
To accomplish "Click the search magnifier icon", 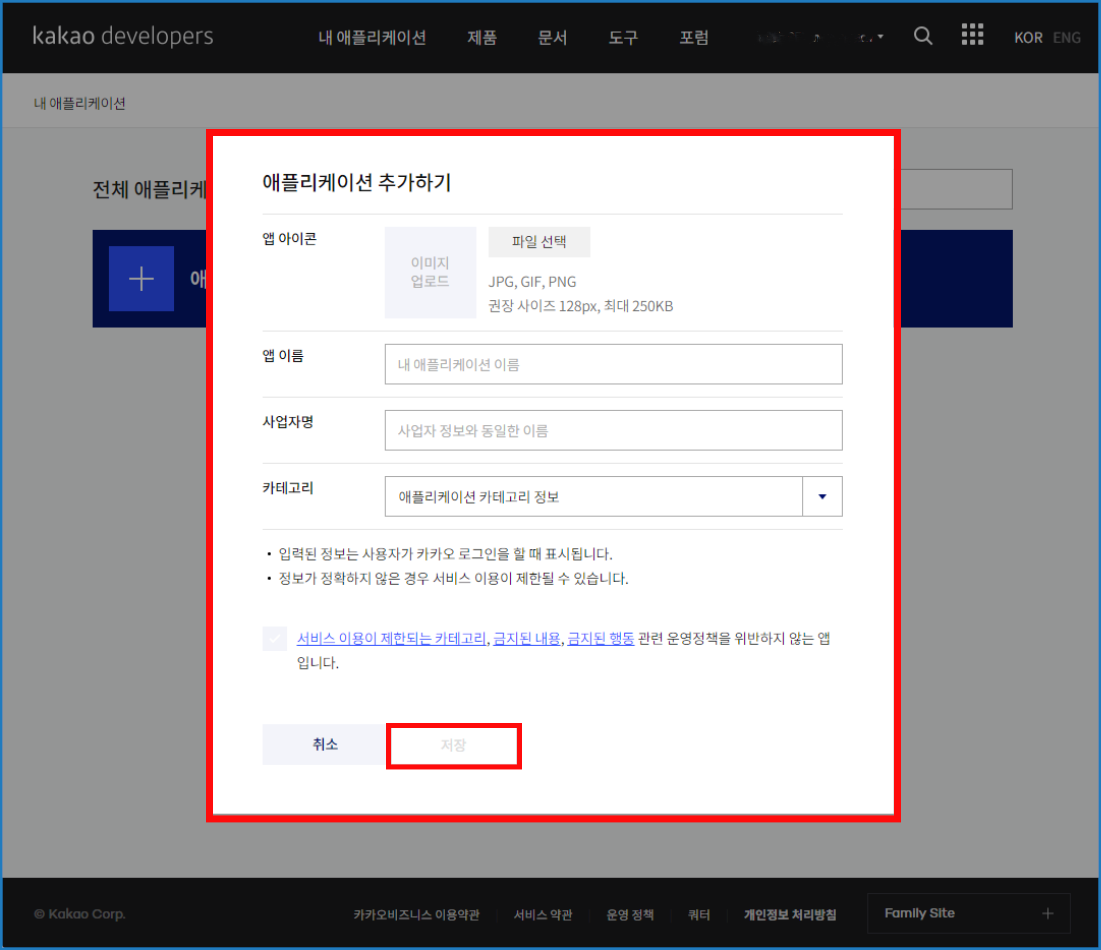I will coord(924,37).
